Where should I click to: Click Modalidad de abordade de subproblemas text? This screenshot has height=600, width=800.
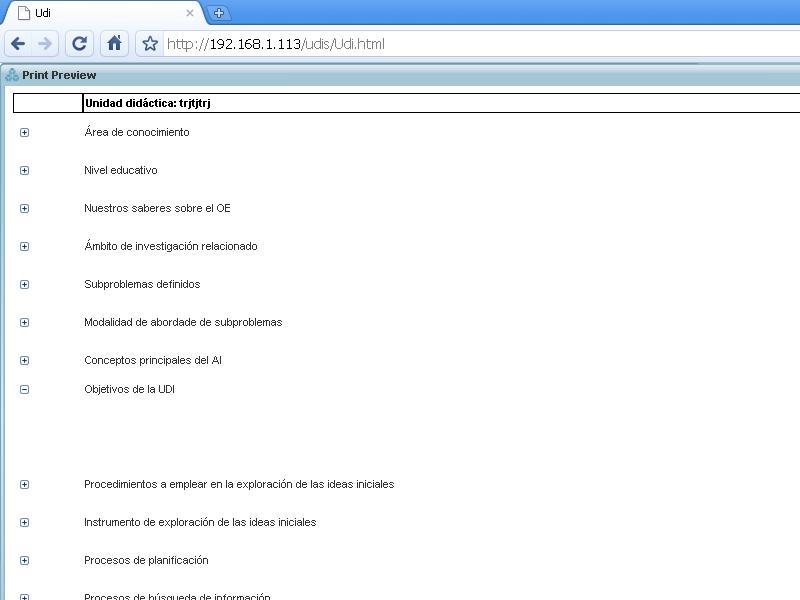click(183, 322)
